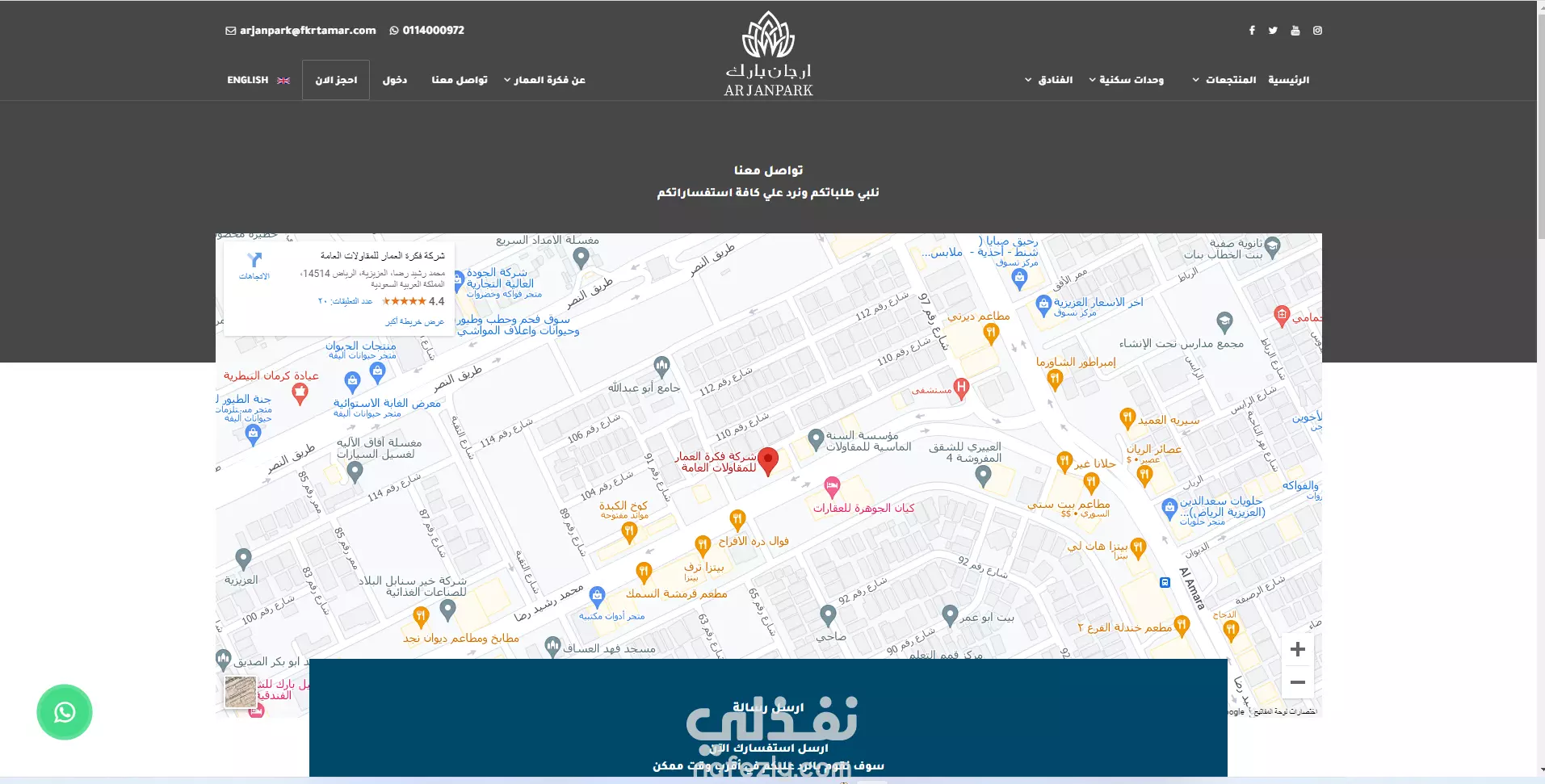The width and height of the screenshot is (1545, 784).
Task: Click the مستشفى hospital map marker
Action: (960, 388)
